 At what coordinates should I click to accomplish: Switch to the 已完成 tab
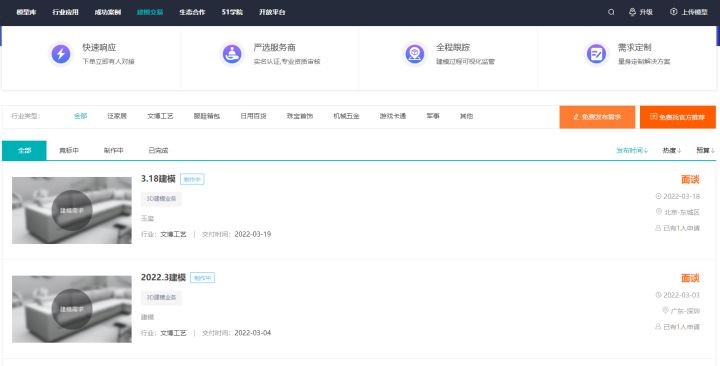pyautogui.click(x=158, y=150)
